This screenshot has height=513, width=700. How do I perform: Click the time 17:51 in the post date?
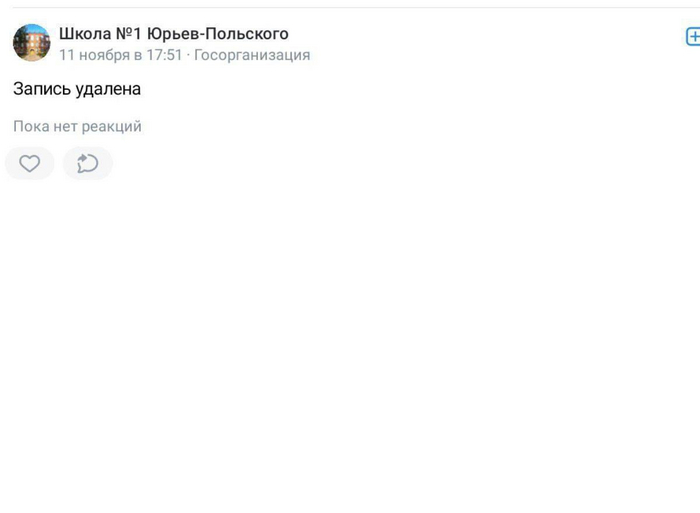pos(164,55)
